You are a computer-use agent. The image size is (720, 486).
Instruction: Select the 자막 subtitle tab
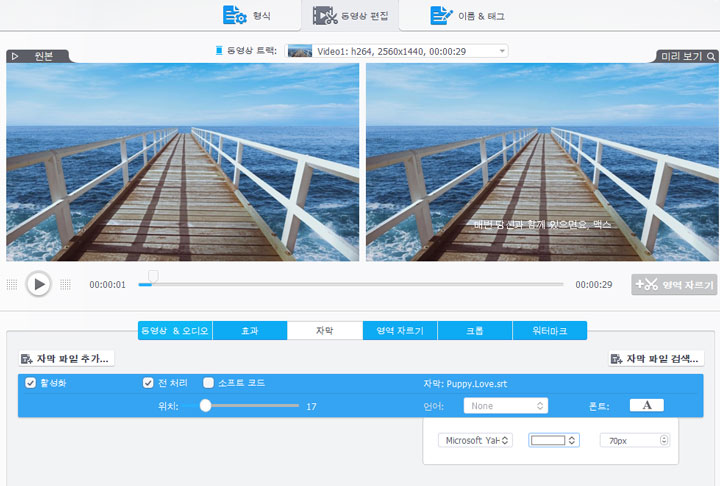325,330
